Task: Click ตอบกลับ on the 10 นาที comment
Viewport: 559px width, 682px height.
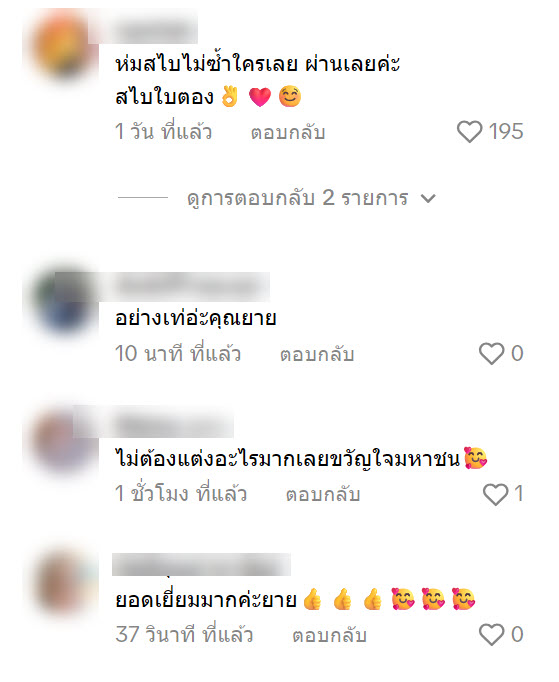Action: point(317,354)
